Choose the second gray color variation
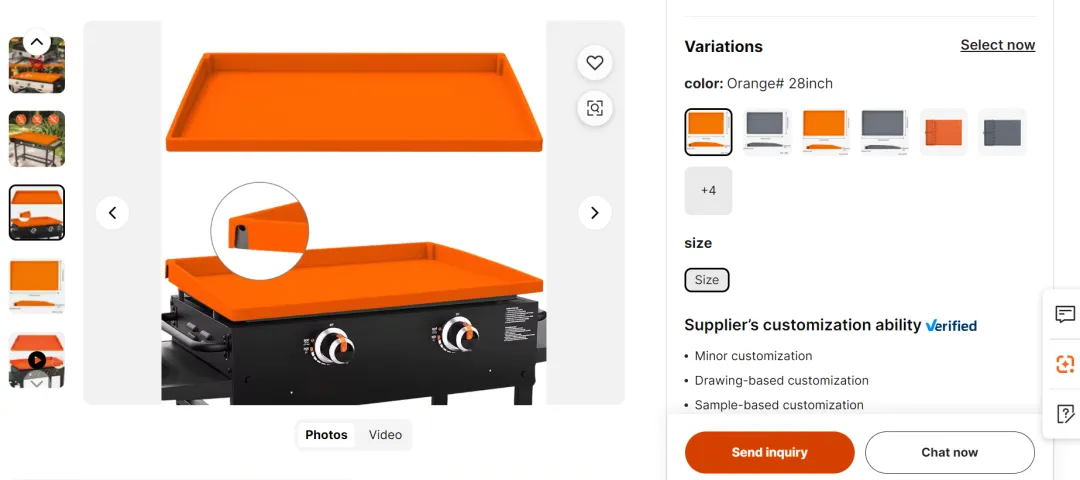The image size is (1080, 480). (884, 132)
